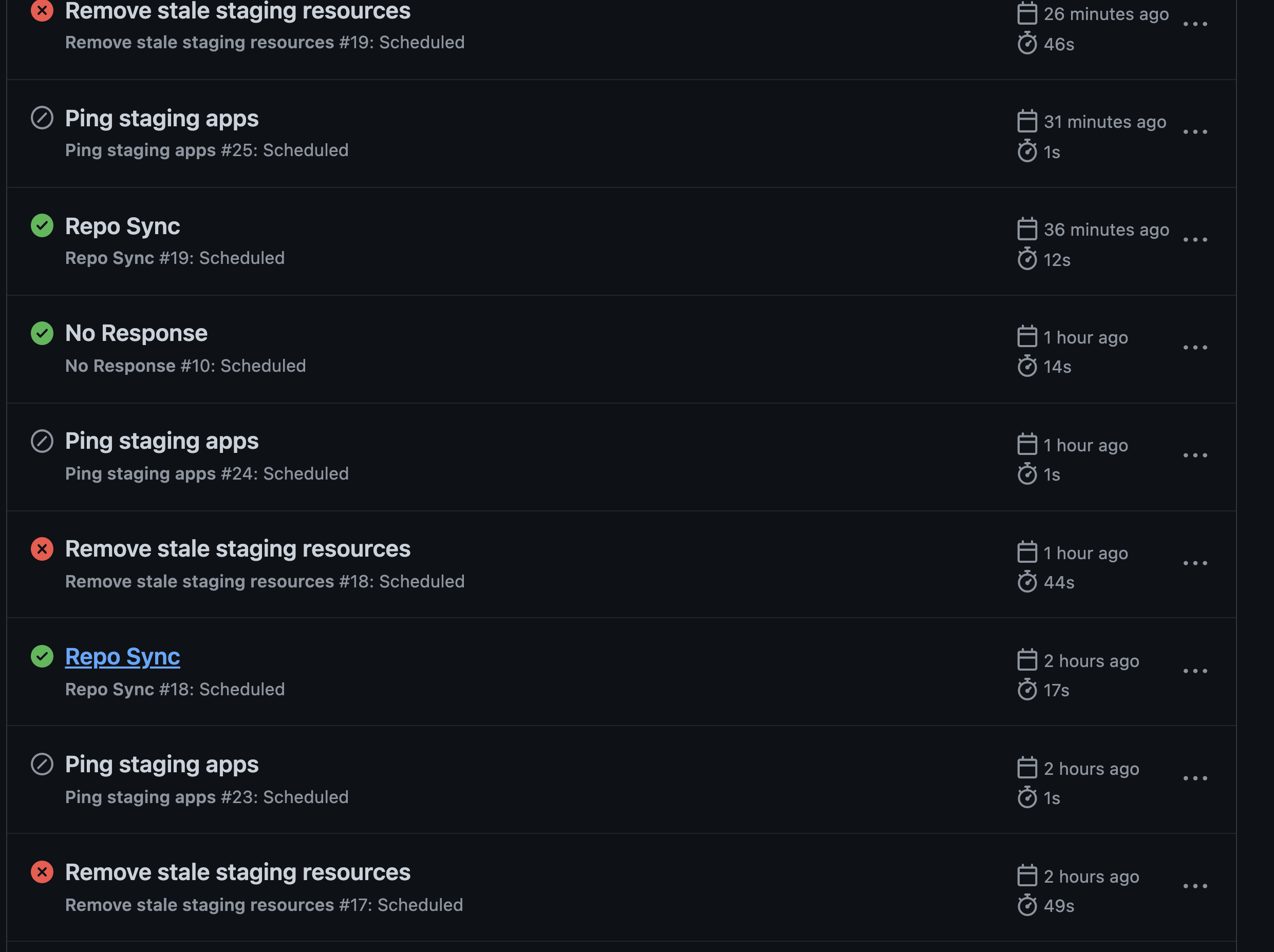
Task: Click the Ping staging apps #25 run title
Action: (x=161, y=118)
